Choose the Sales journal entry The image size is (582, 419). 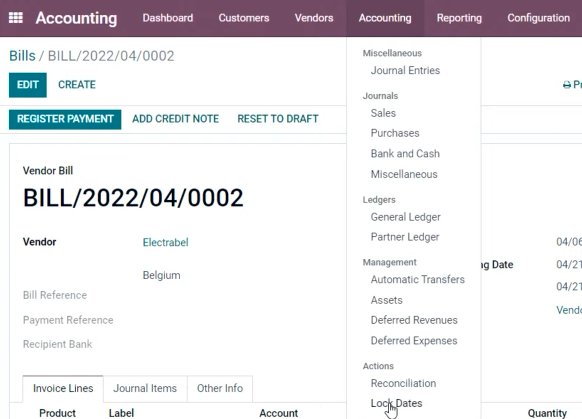383,113
